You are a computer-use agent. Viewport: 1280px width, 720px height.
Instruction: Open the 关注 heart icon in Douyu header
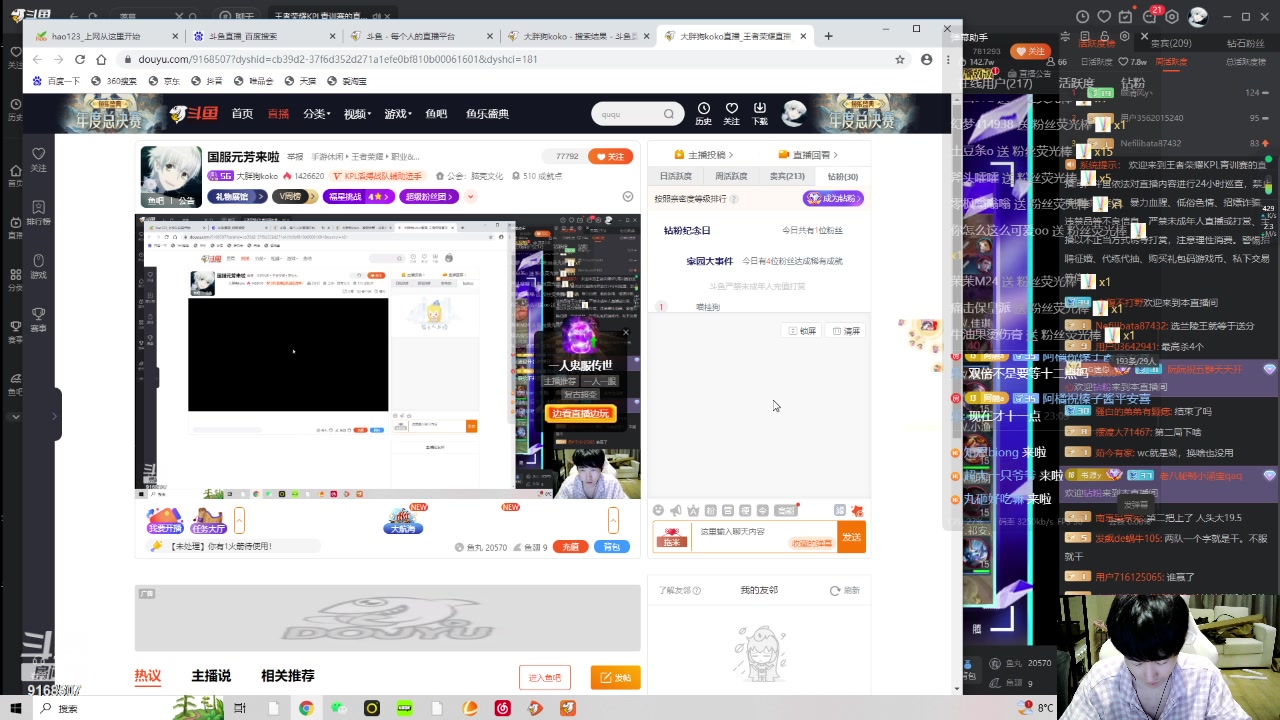point(732,113)
